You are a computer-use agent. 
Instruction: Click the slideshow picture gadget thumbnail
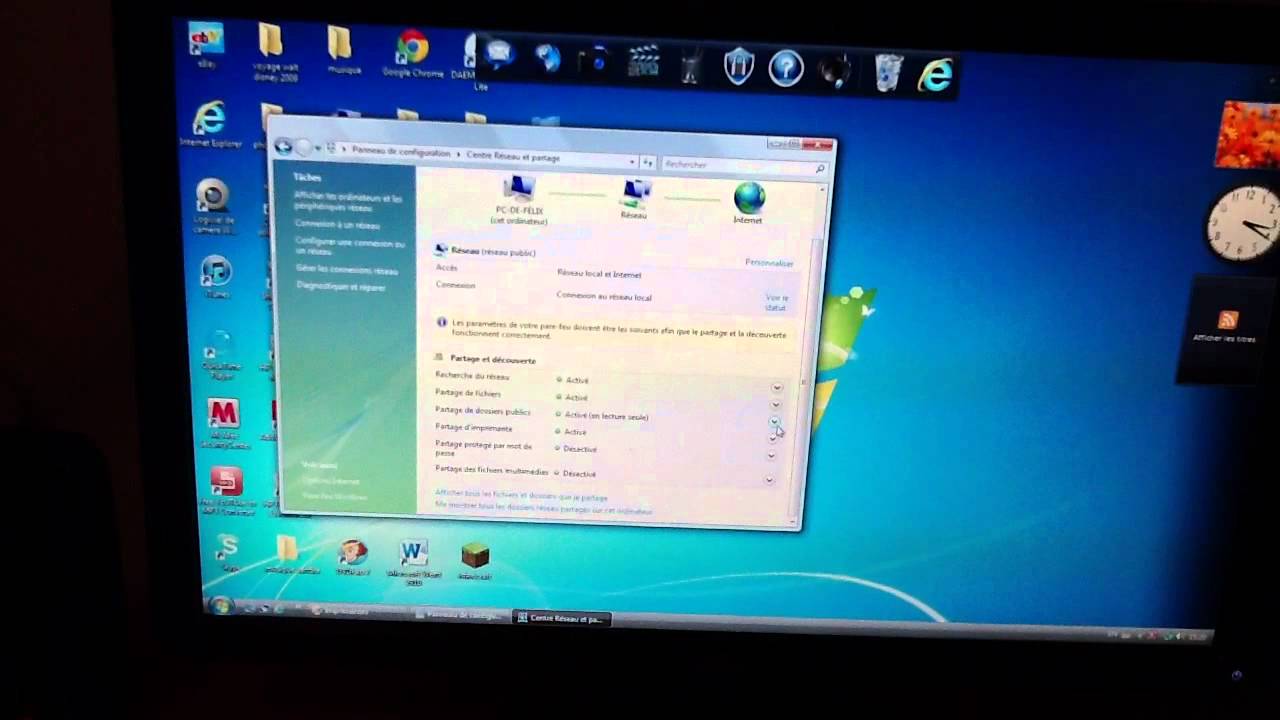1247,133
